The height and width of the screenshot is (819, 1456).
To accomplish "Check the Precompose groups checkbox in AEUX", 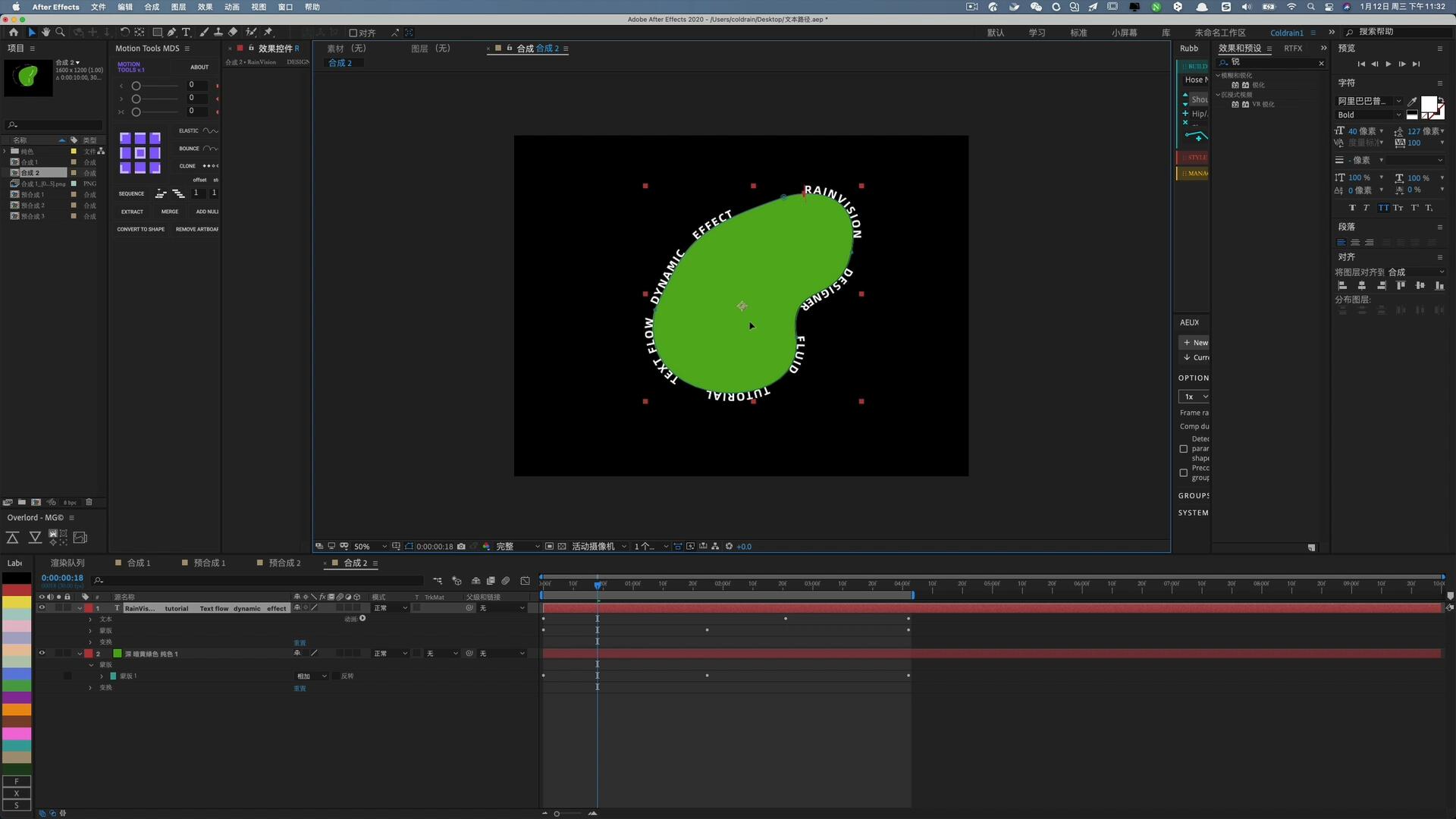I will coord(1183,473).
